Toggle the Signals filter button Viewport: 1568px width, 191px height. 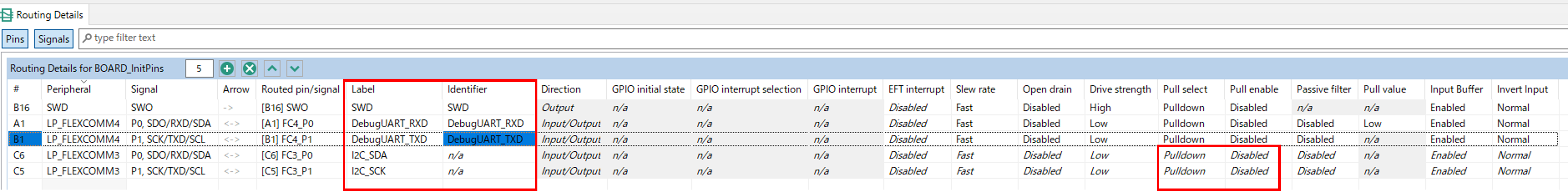[x=53, y=39]
